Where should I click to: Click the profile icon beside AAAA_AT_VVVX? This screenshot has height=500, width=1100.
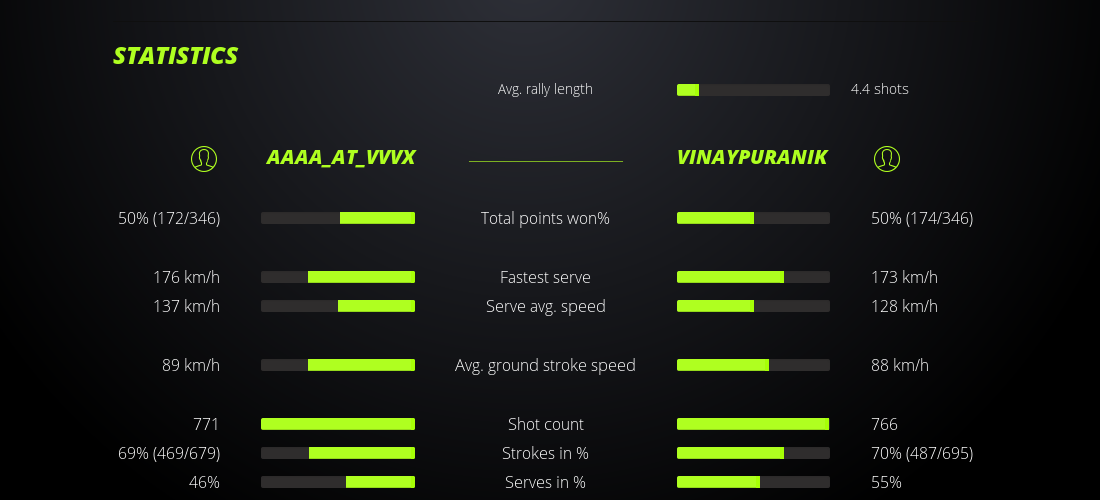pos(204,158)
